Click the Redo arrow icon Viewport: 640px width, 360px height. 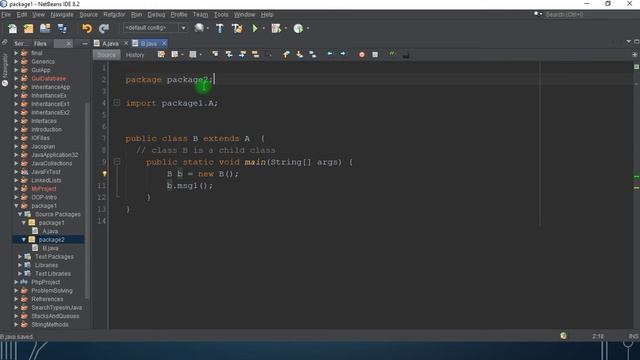click(104, 28)
